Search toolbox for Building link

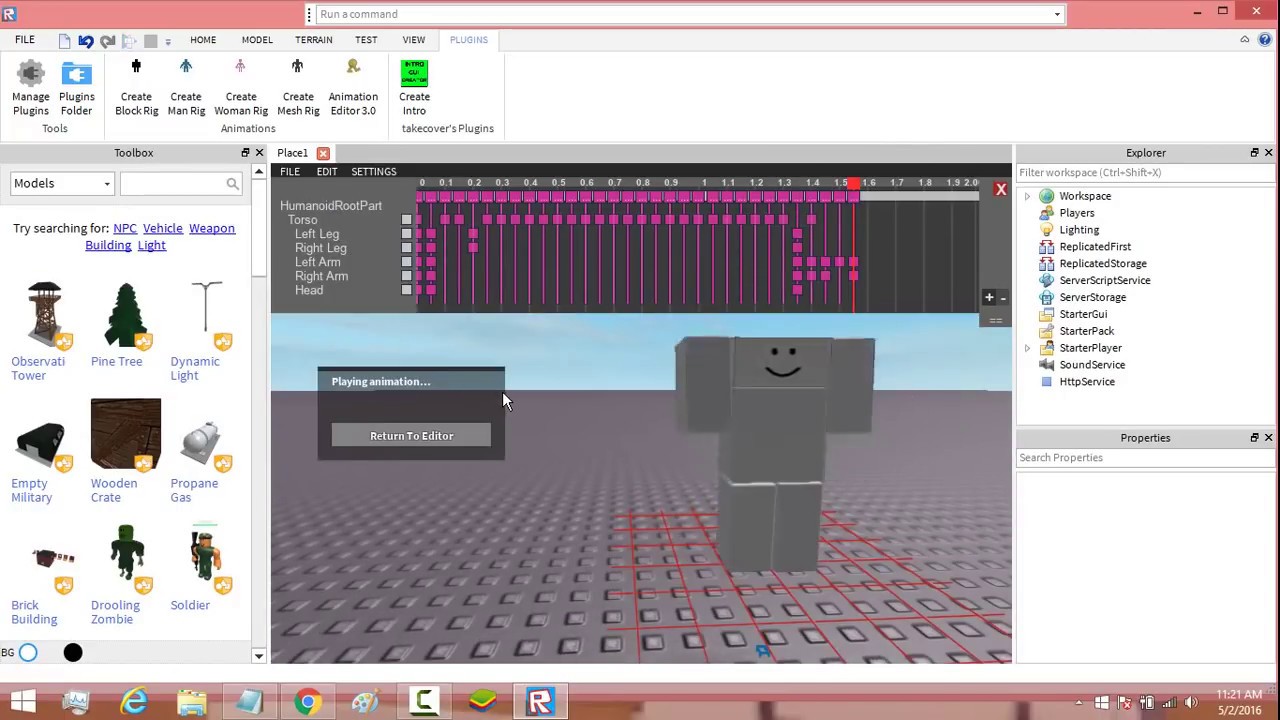[x=108, y=245]
